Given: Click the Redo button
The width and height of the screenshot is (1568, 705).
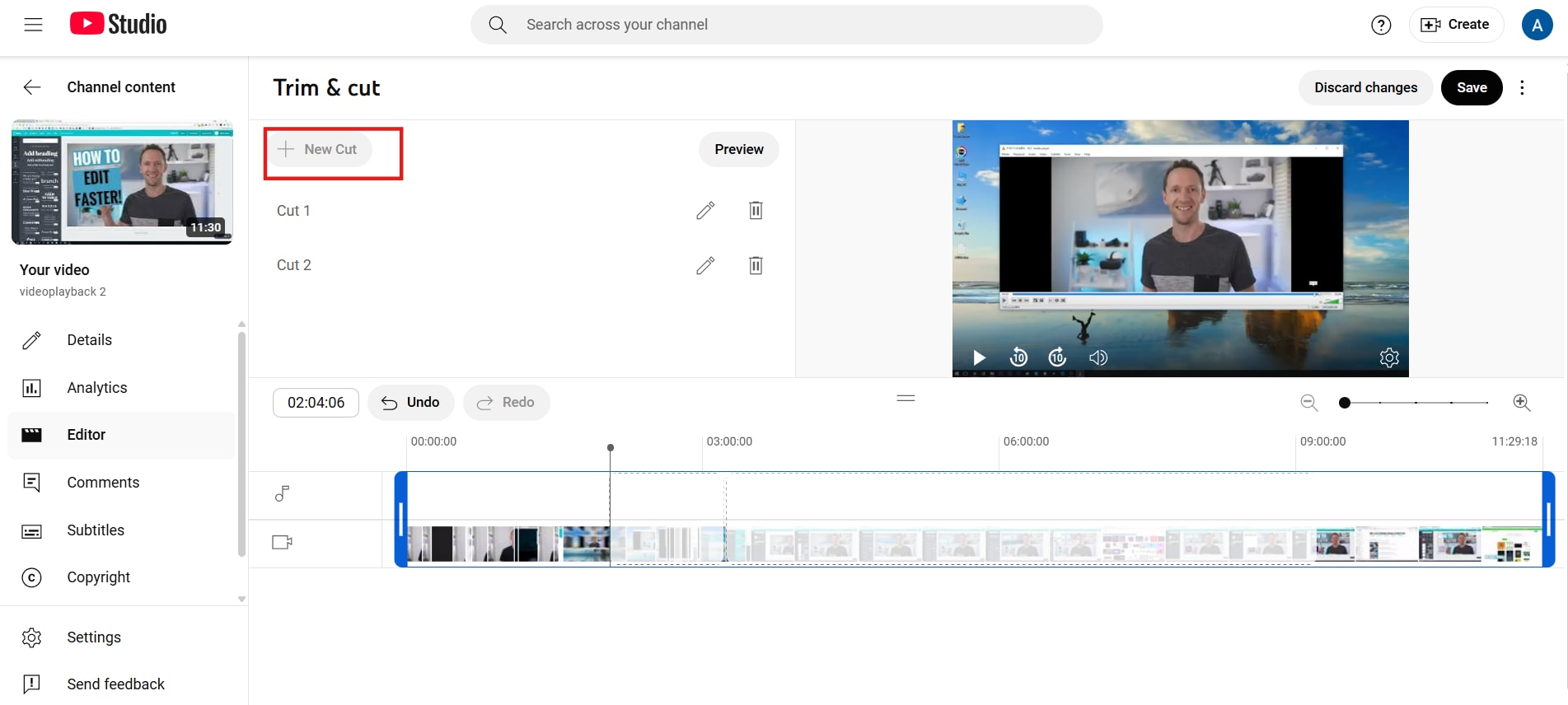Looking at the screenshot, I should pyautogui.click(x=506, y=403).
